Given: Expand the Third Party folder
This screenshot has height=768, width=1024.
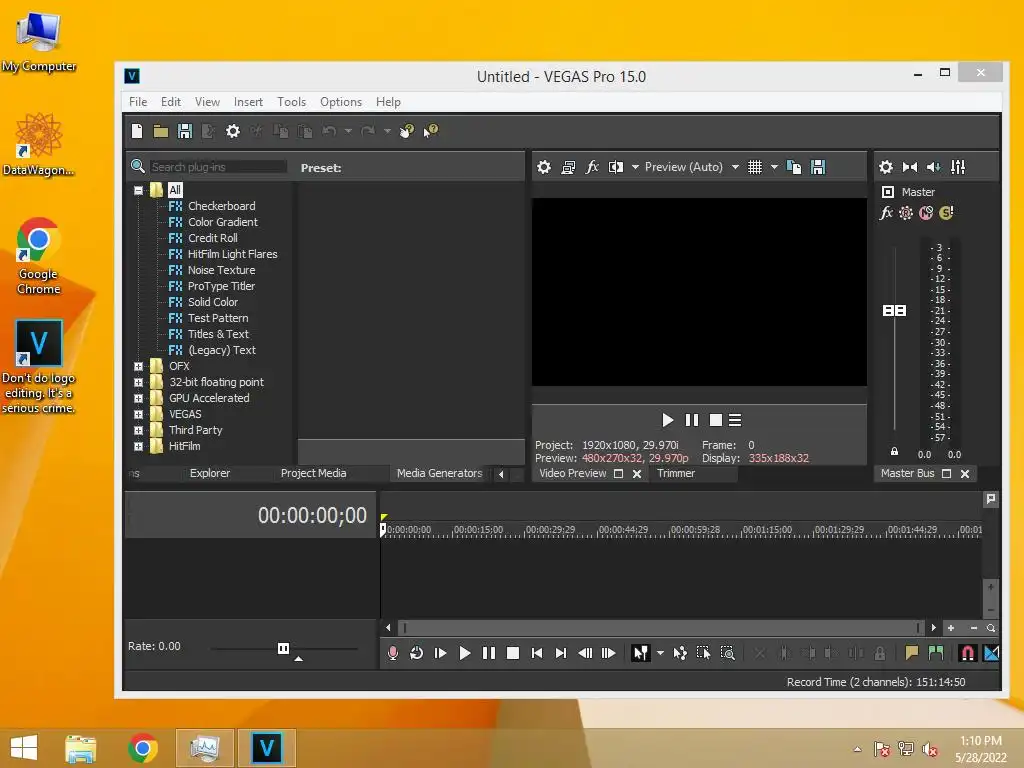Looking at the screenshot, I should (138, 430).
